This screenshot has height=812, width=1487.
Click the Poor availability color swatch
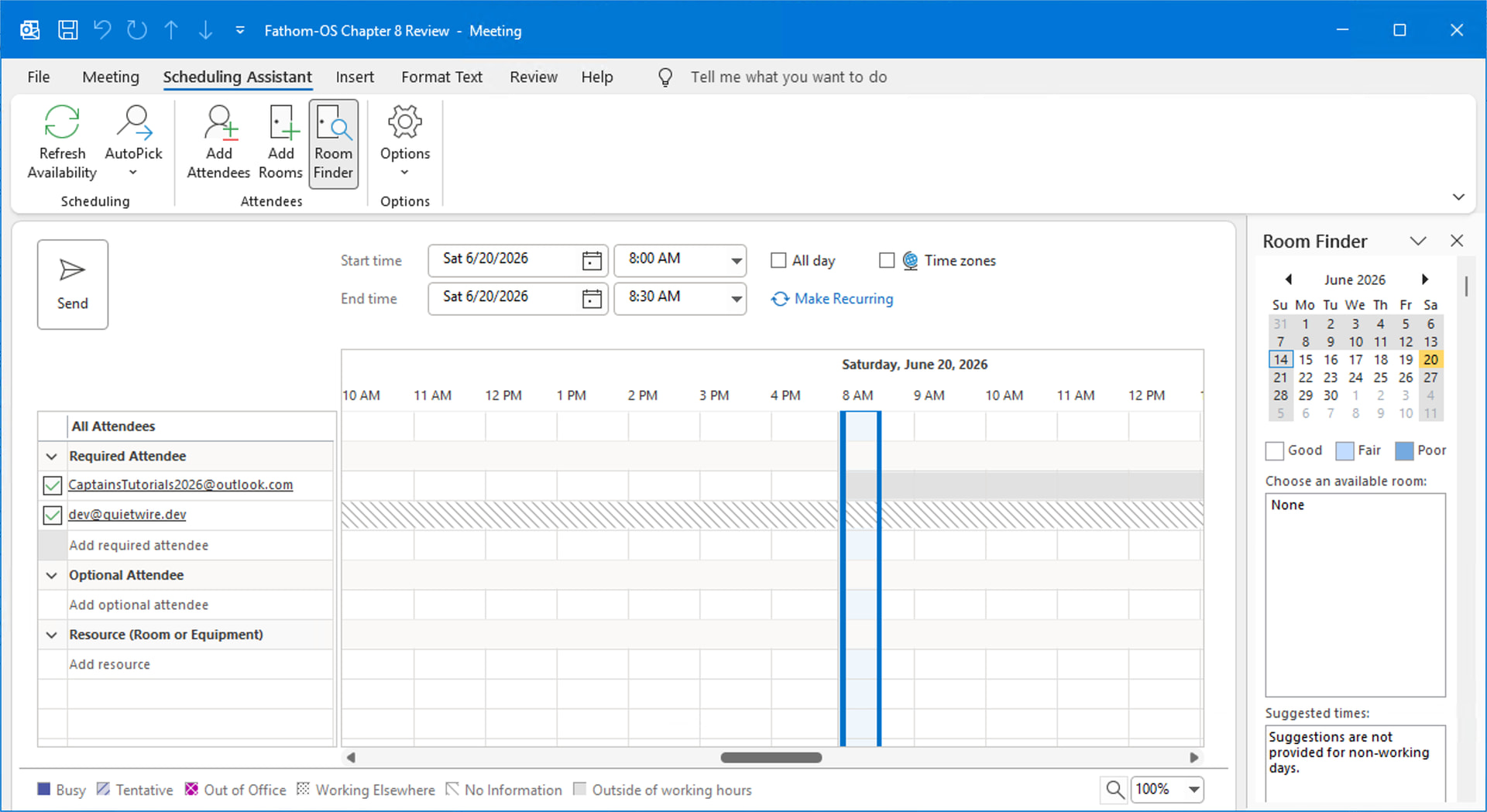click(x=1404, y=451)
